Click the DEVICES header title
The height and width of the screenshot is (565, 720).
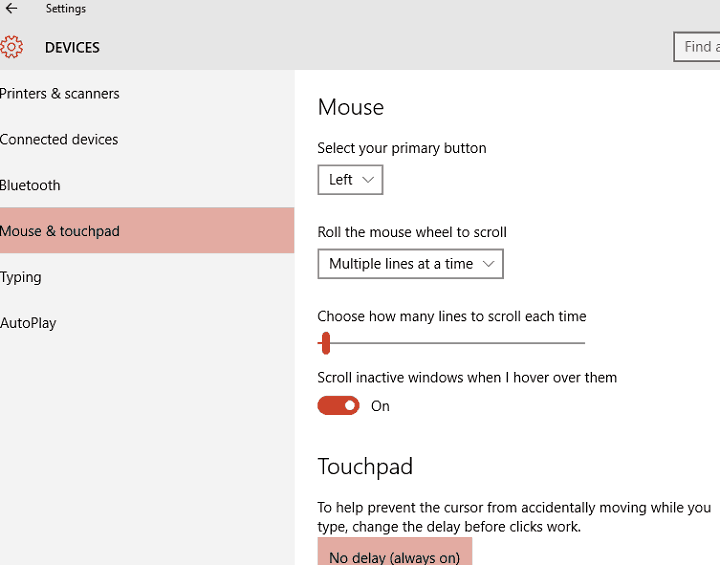pos(72,47)
